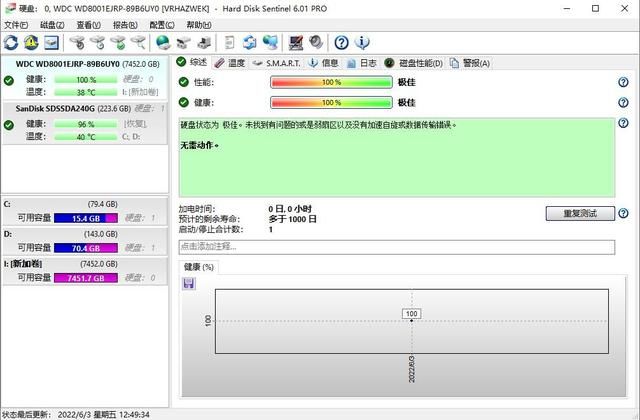640x420 pixels.
Task: Click the 无需动作 text in status box
Action: pyautogui.click(x=199, y=145)
